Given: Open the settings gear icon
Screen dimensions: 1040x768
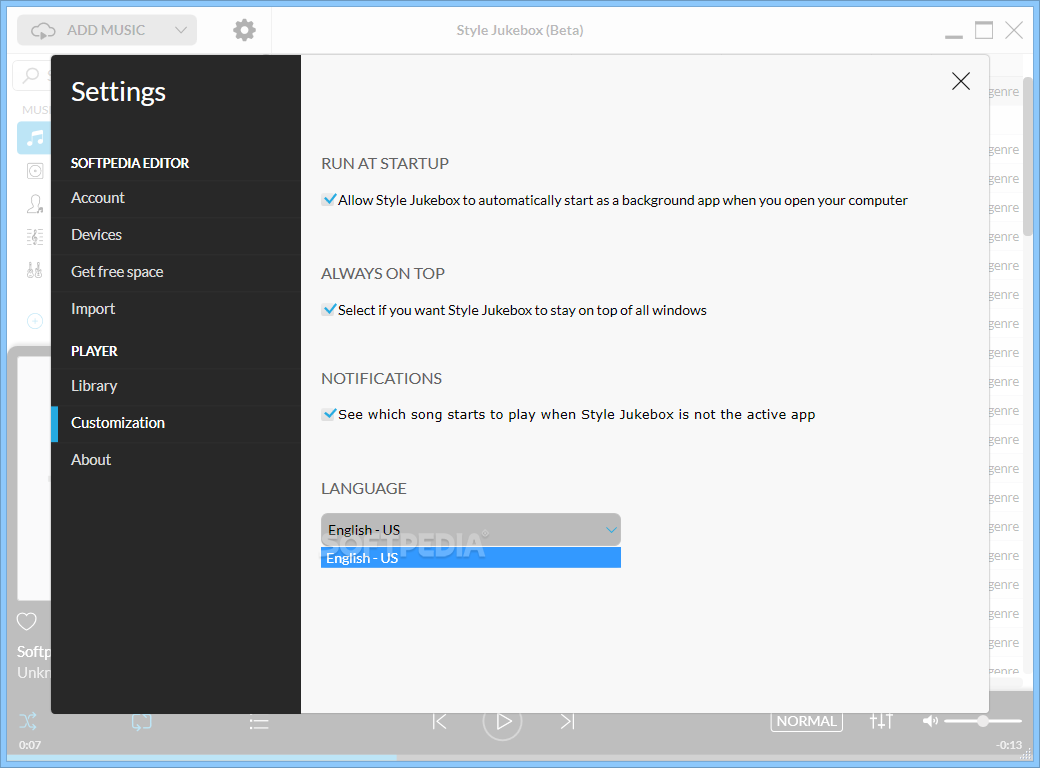Looking at the screenshot, I should click(244, 30).
